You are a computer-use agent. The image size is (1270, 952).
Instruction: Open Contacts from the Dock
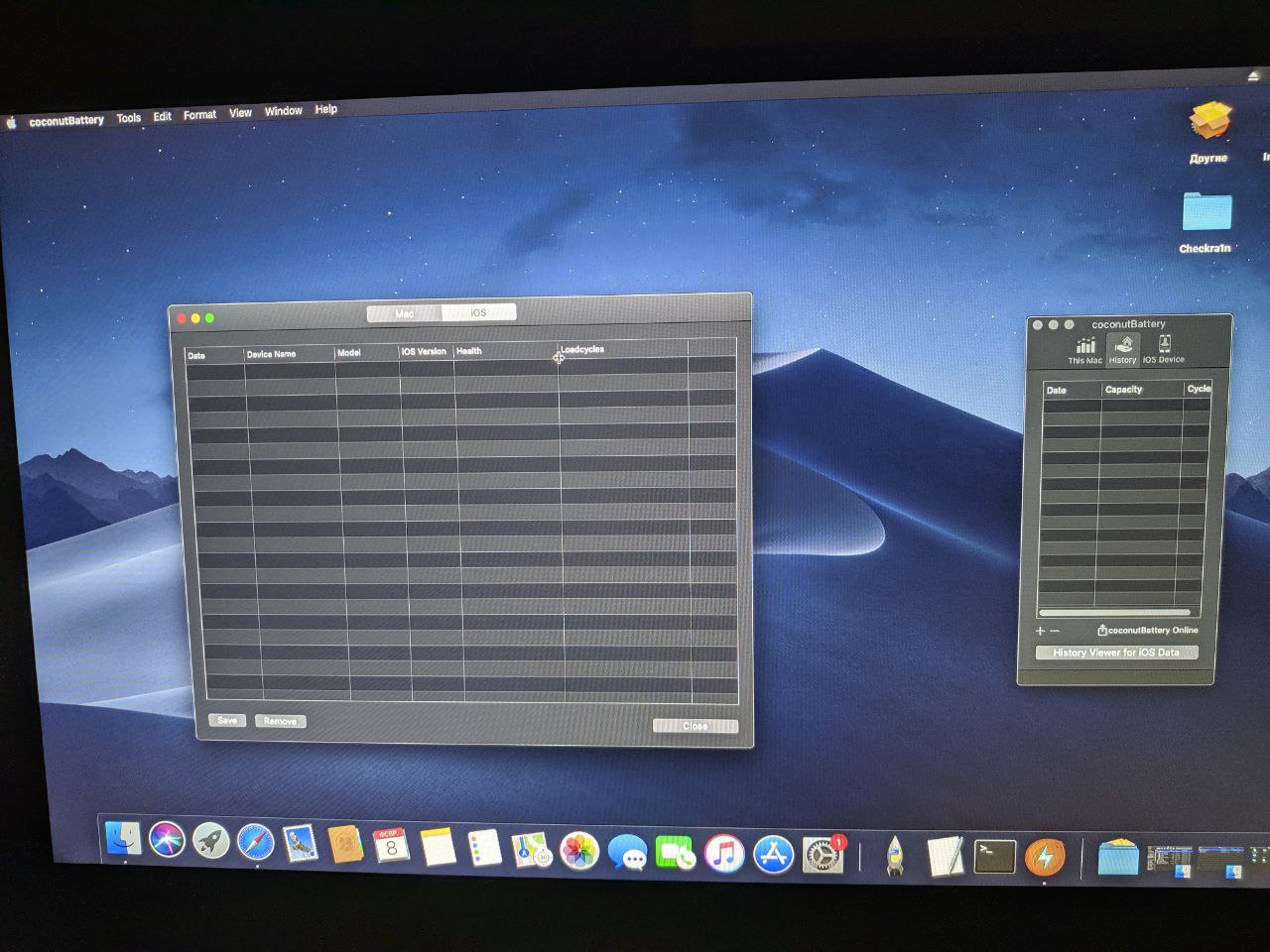coord(345,845)
